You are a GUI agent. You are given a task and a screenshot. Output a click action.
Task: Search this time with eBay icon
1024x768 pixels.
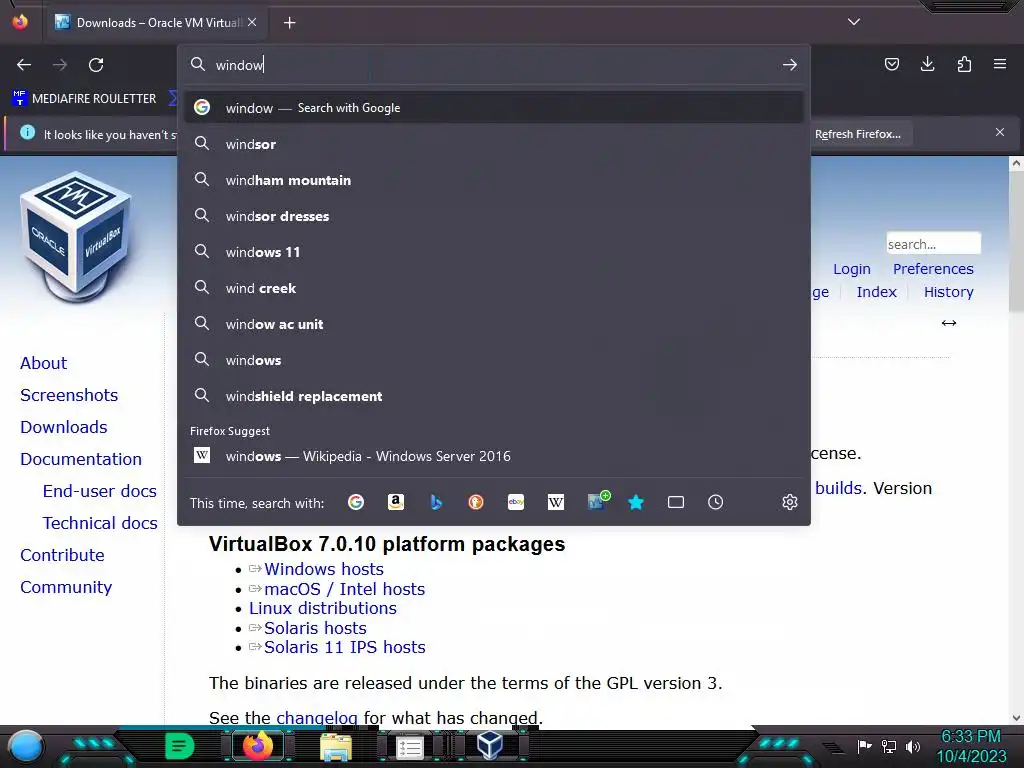(516, 502)
